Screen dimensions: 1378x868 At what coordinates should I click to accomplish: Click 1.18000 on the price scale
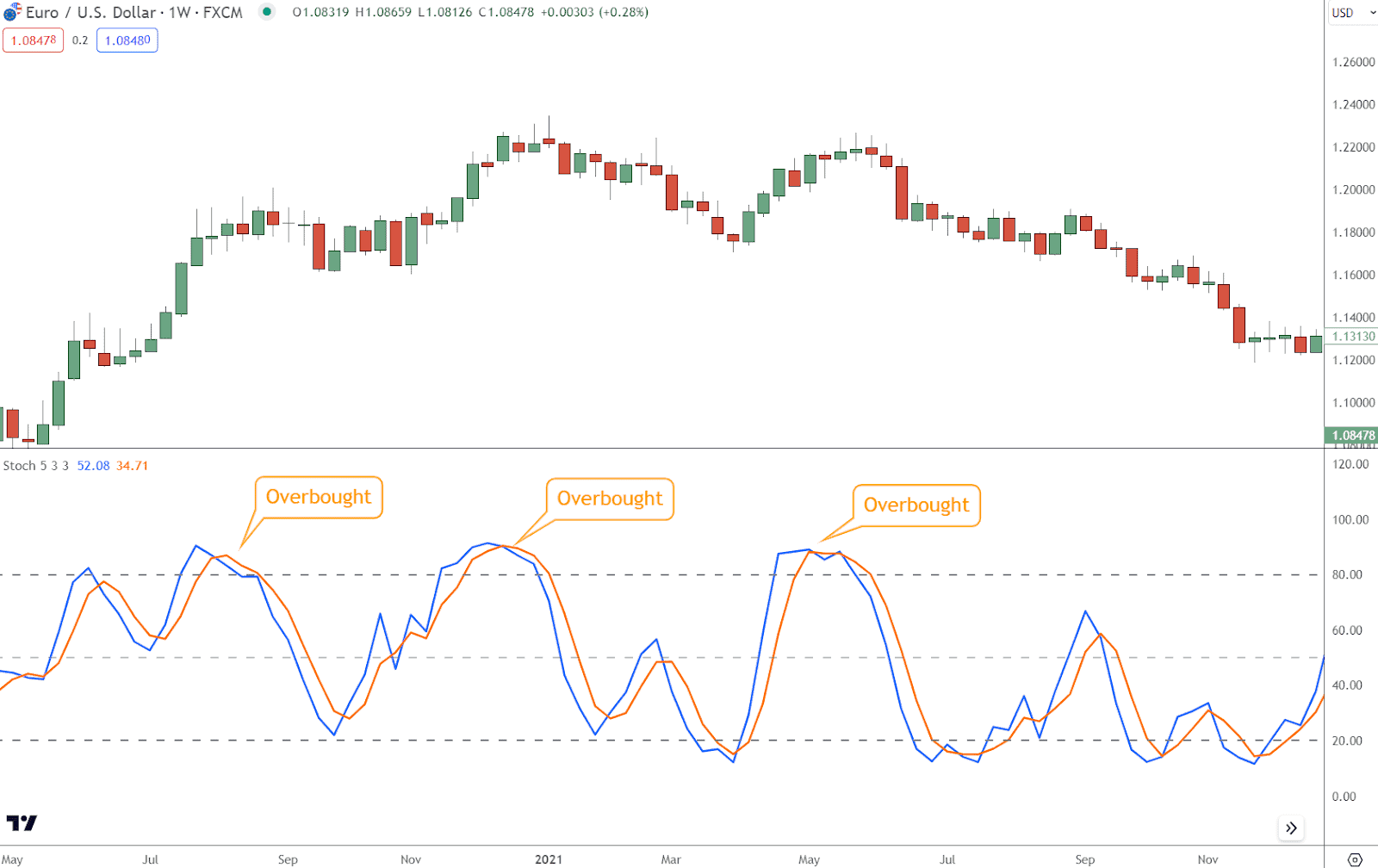tap(1353, 232)
